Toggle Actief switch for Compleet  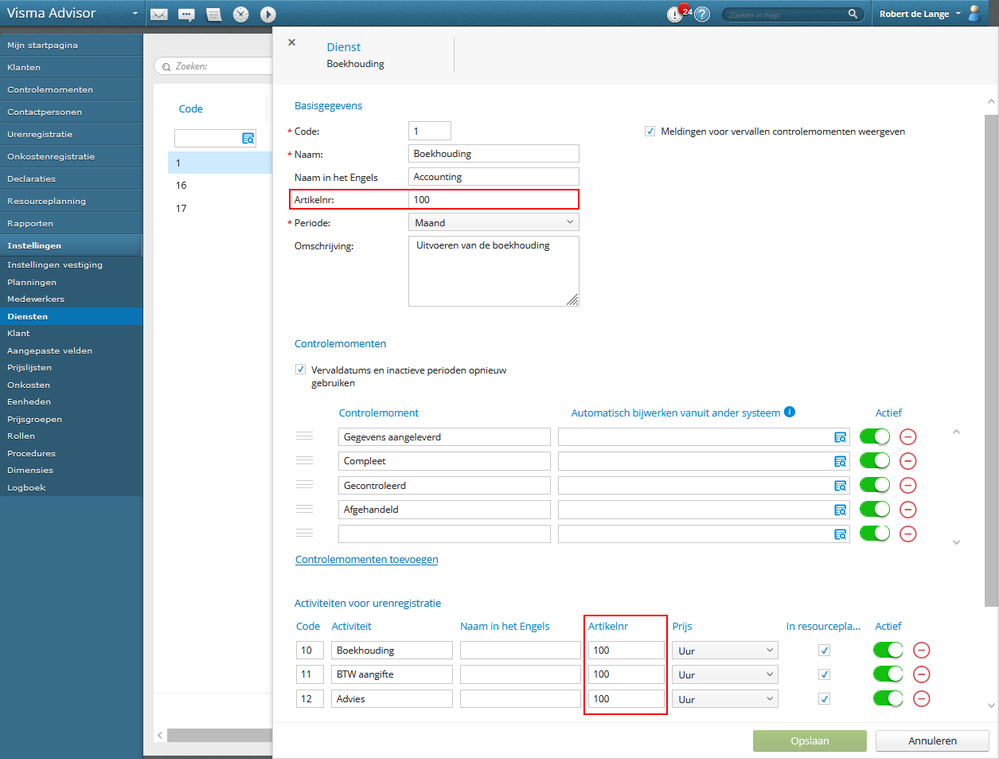pyautogui.click(x=875, y=461)
